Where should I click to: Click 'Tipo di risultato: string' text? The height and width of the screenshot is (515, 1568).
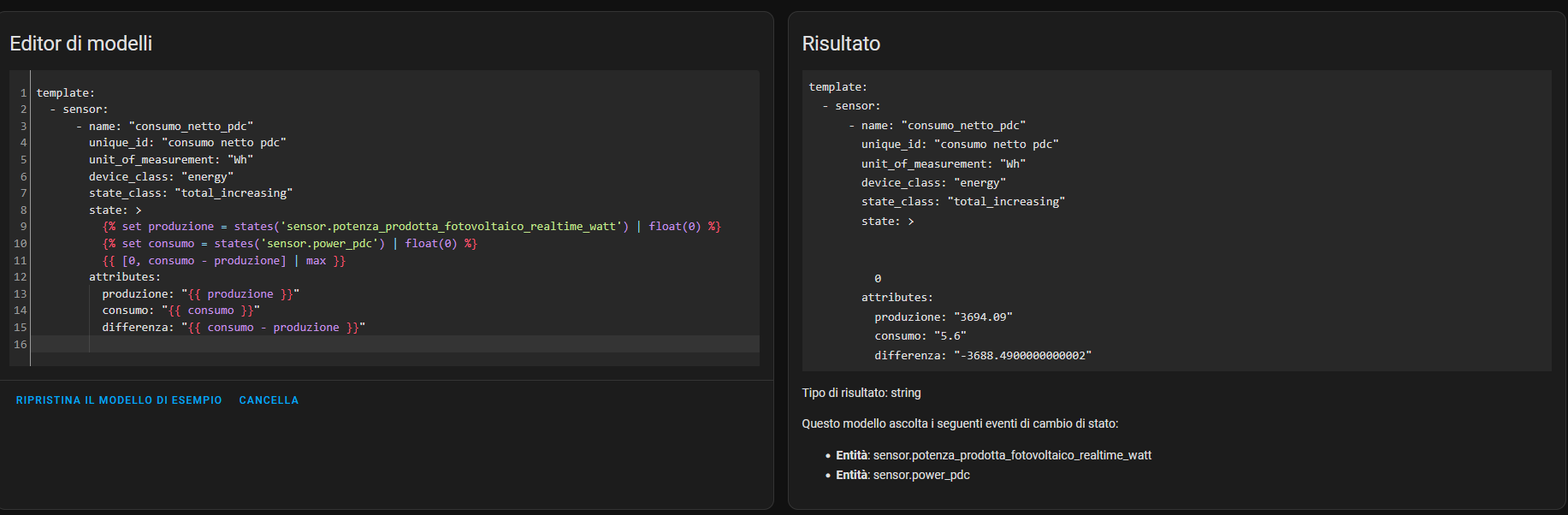pyautogui.click(x=861, y=393)
